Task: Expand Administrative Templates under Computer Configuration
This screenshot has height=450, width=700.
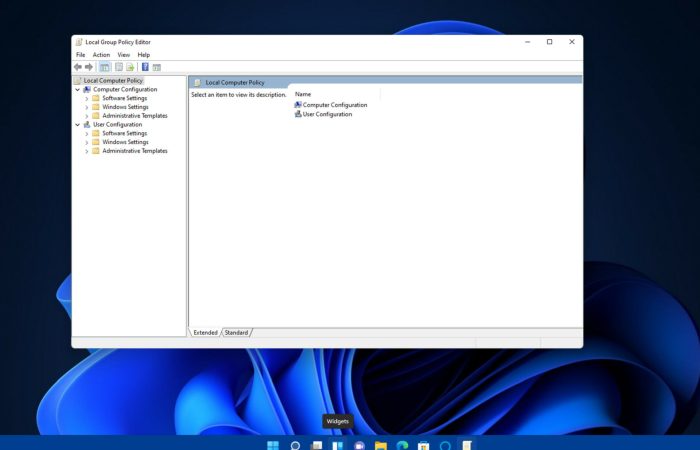Action: 87,116
